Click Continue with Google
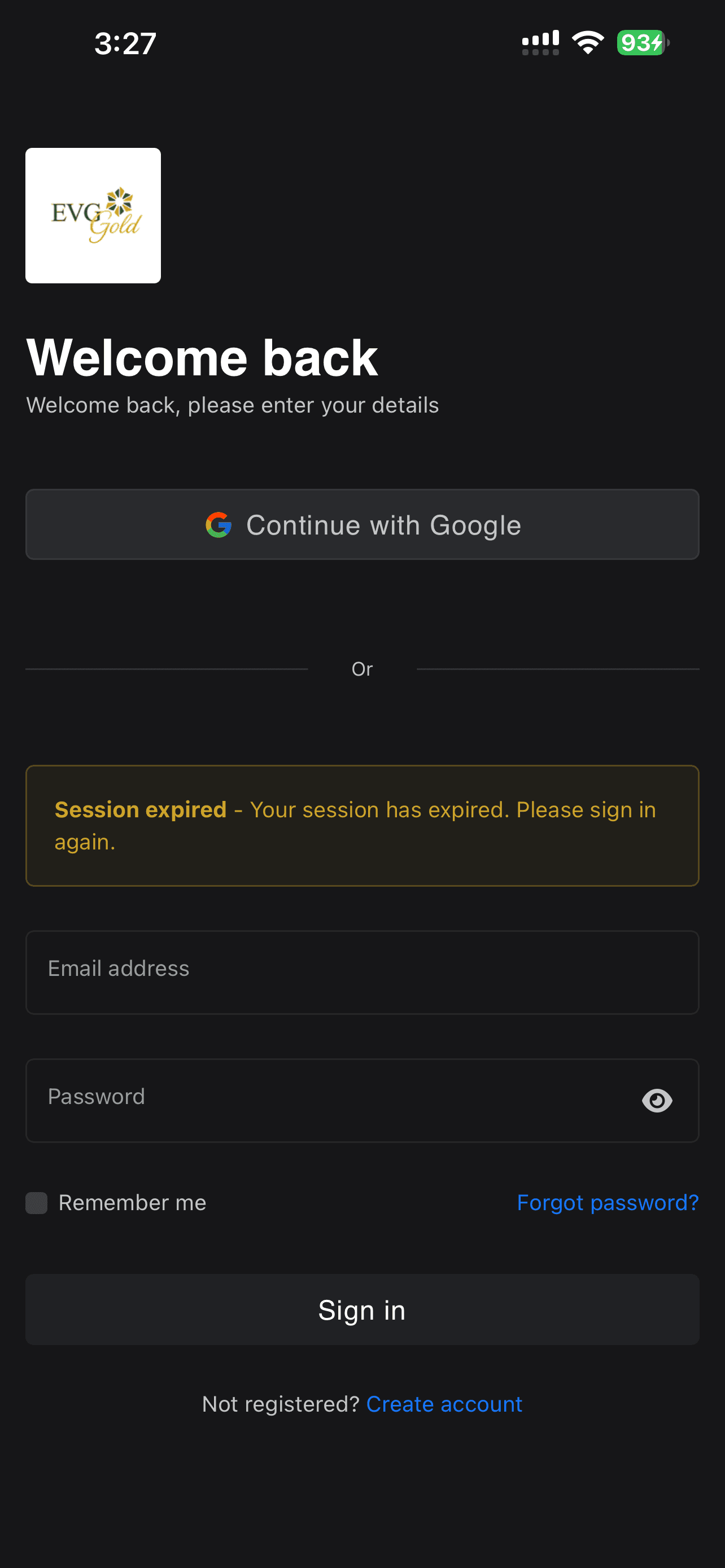Viewport: 725px width, 1568px height. 362,524
